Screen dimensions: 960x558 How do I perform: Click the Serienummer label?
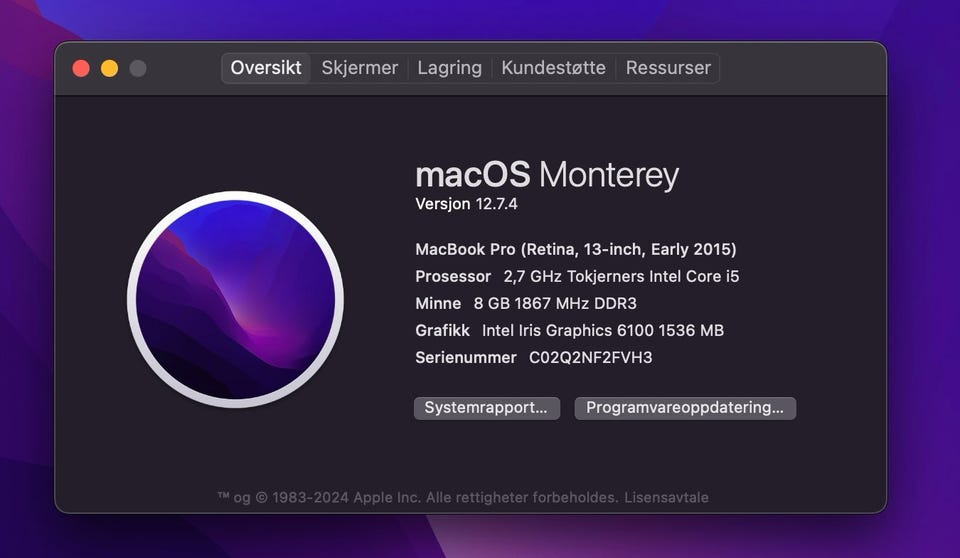(x=465, y=357)
